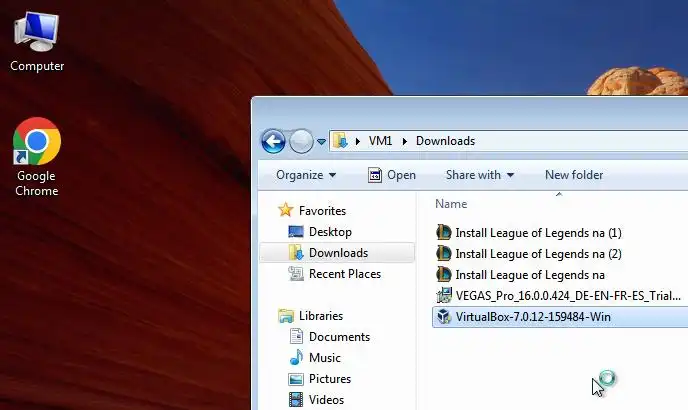Select file Install League of Legends na

pyautogui.click(x=530, y=275)
